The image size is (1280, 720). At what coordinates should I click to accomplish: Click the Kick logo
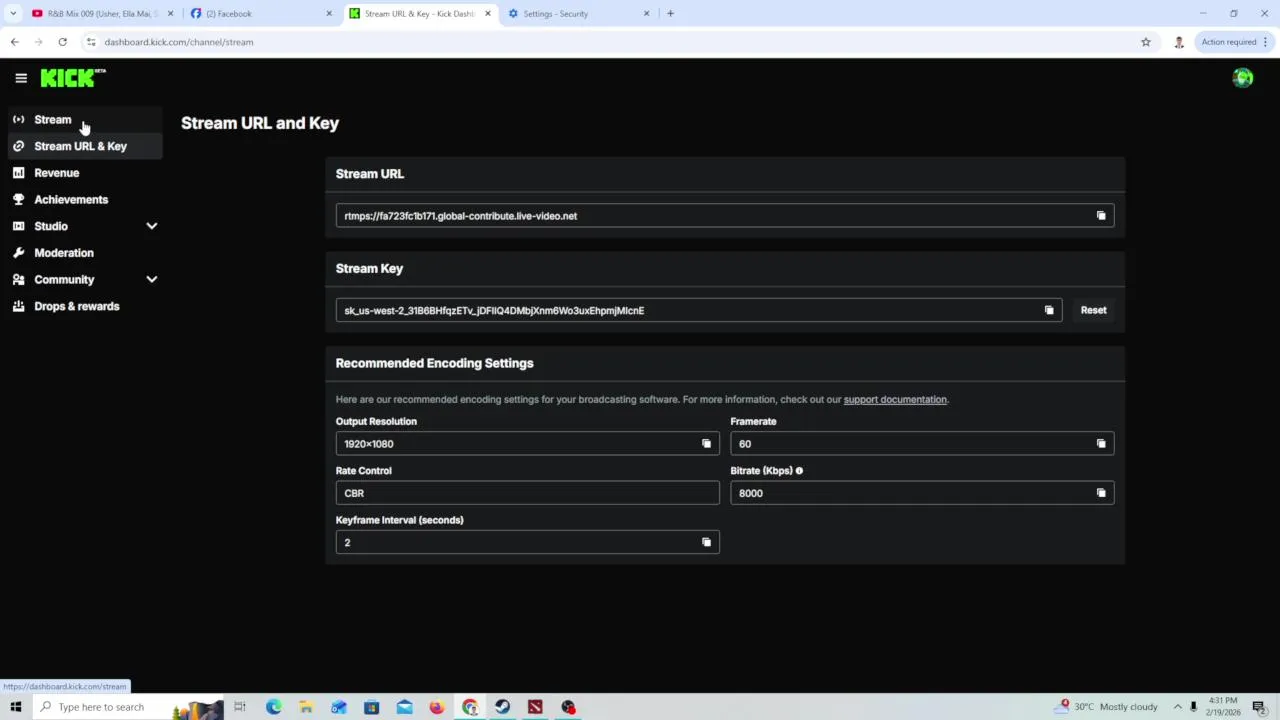73,78
